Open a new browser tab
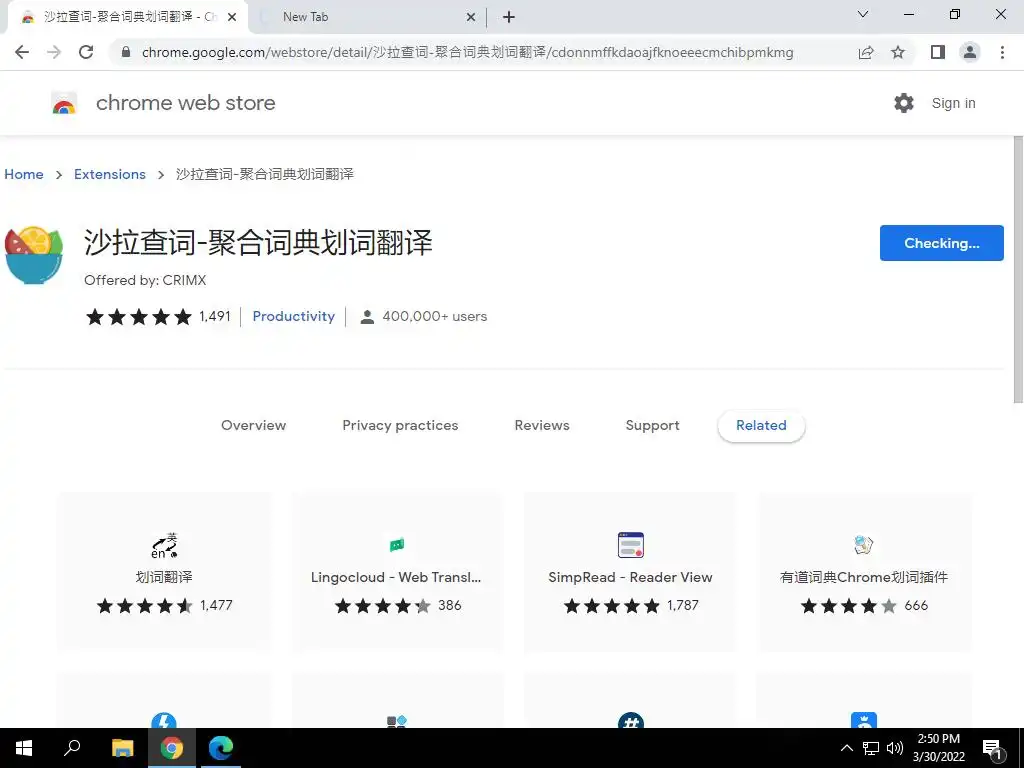Screen dimensions: 1024x768 [x=509, y=17]
